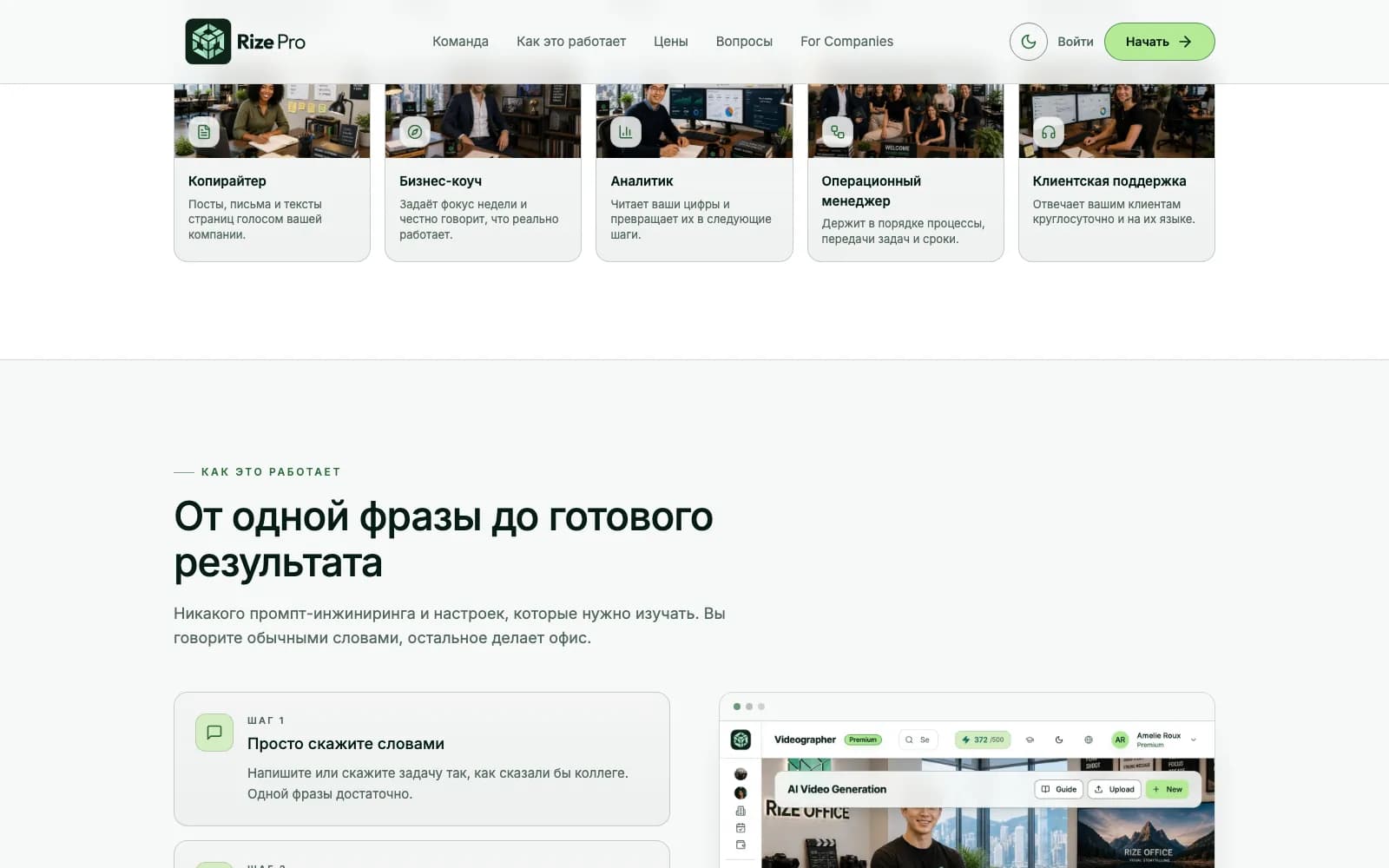Viewport: 1389px width, 868px height.
Task: Click the headphones icon on Клиентская поддержка card
Action: 1049,132
